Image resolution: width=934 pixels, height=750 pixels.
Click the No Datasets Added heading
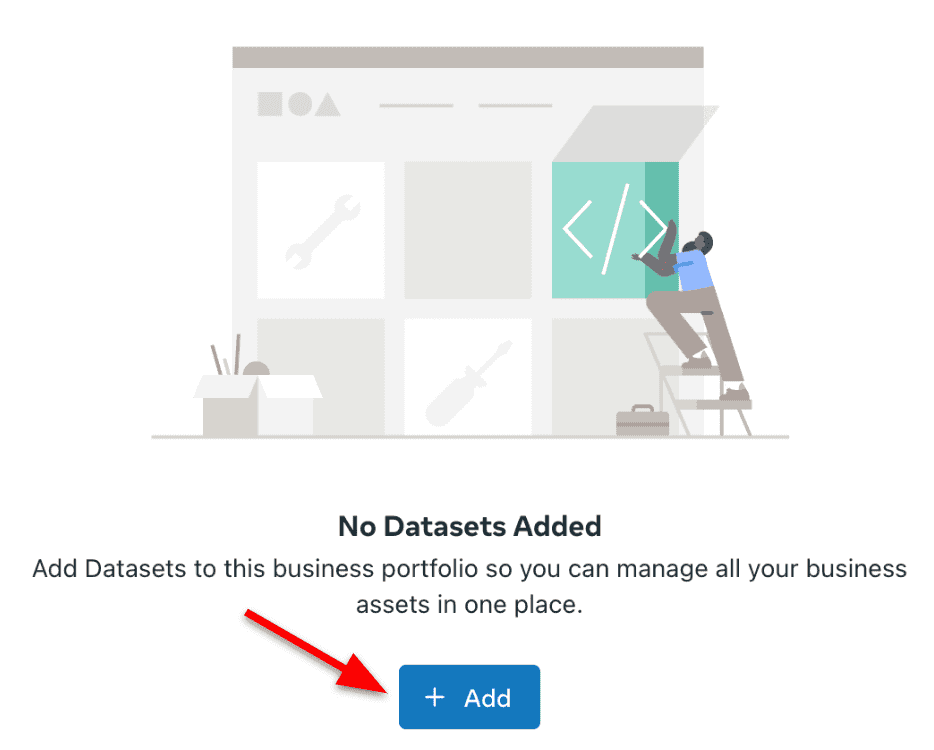click(x=468, y=526)
